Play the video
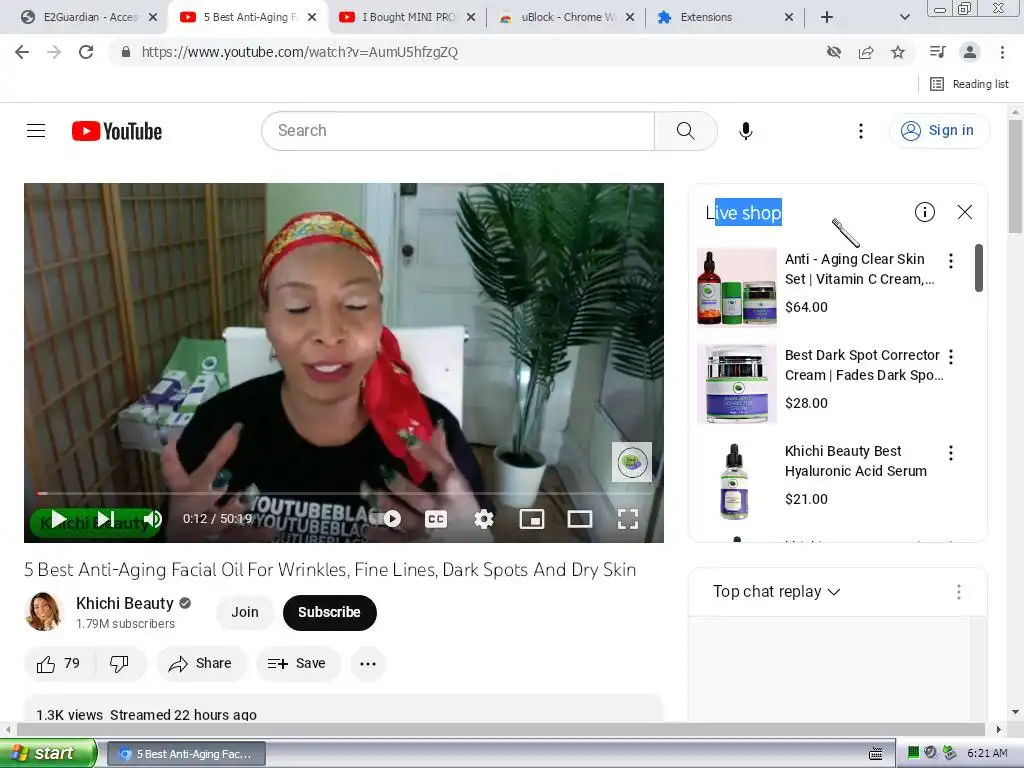This screenshot has height=768, width=1024. pyautogui.click(x=59, y=519)
